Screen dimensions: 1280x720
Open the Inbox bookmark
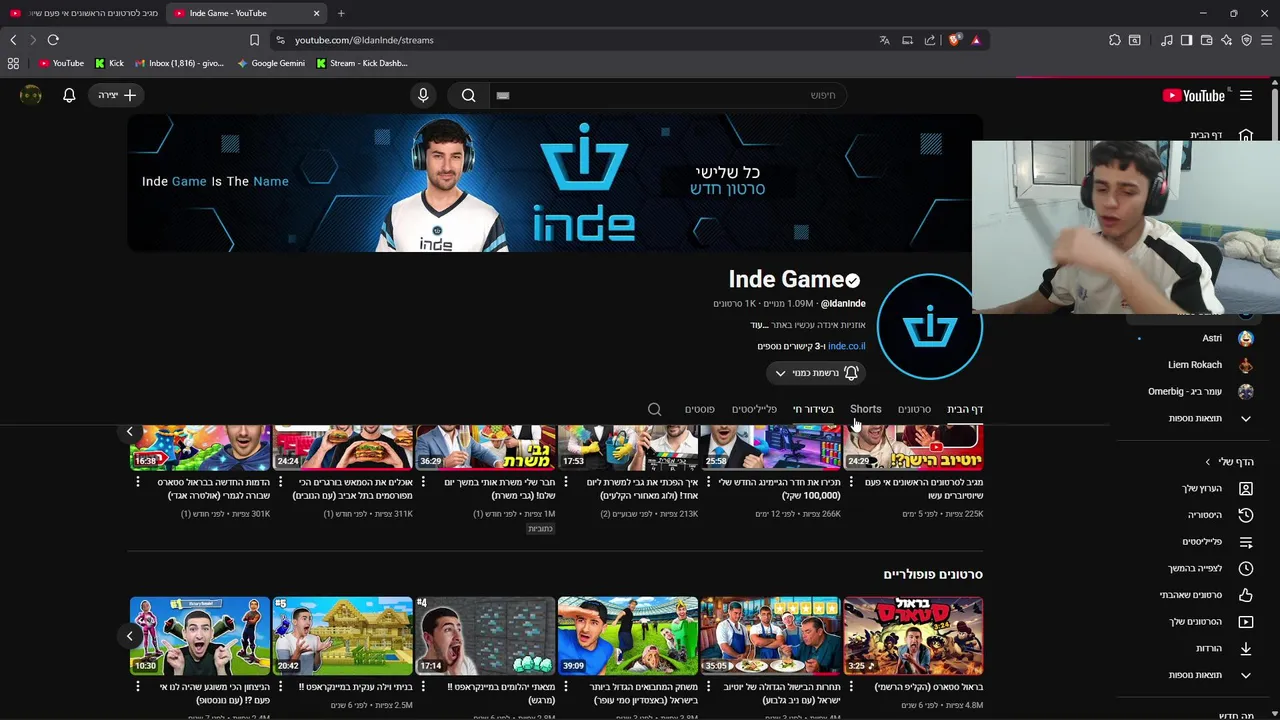click(179, 63)
